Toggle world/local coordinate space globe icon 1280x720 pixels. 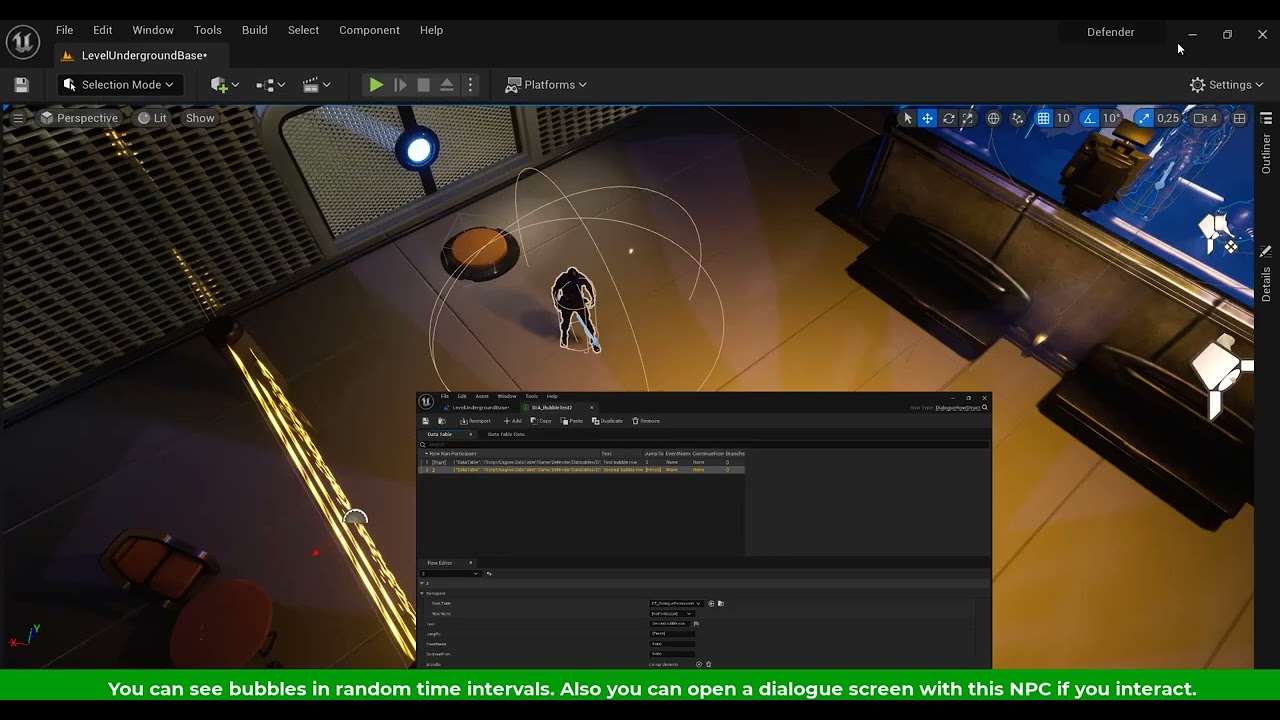[x=993, y=118]
